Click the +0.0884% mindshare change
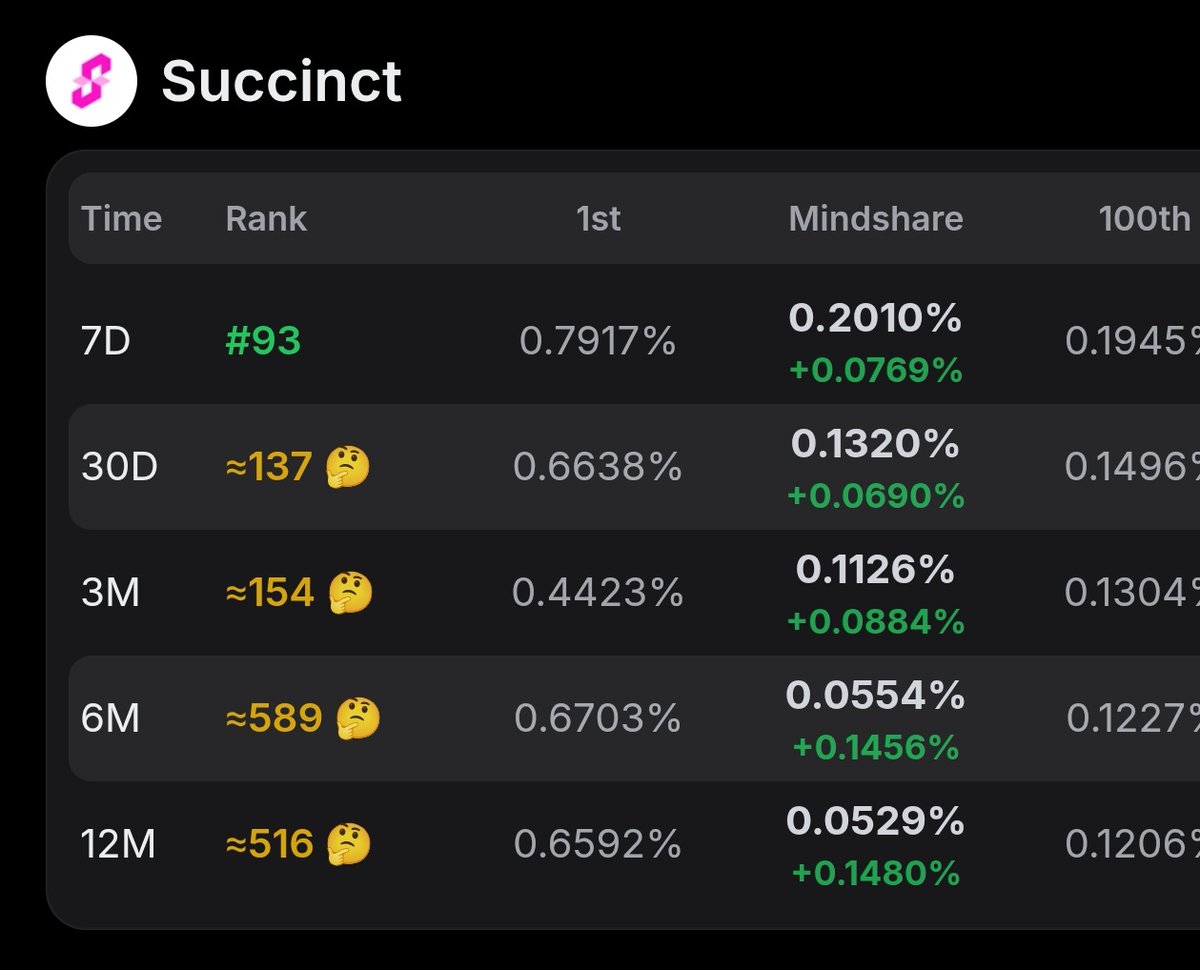The height and width of the screenshot is (970, 1200). (876, 622)
